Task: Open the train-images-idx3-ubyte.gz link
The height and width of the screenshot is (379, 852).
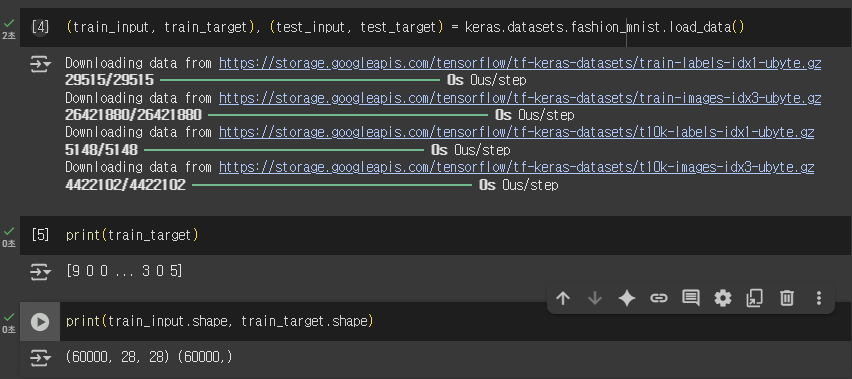Action: pyautogui.click(x=519, y=98)
